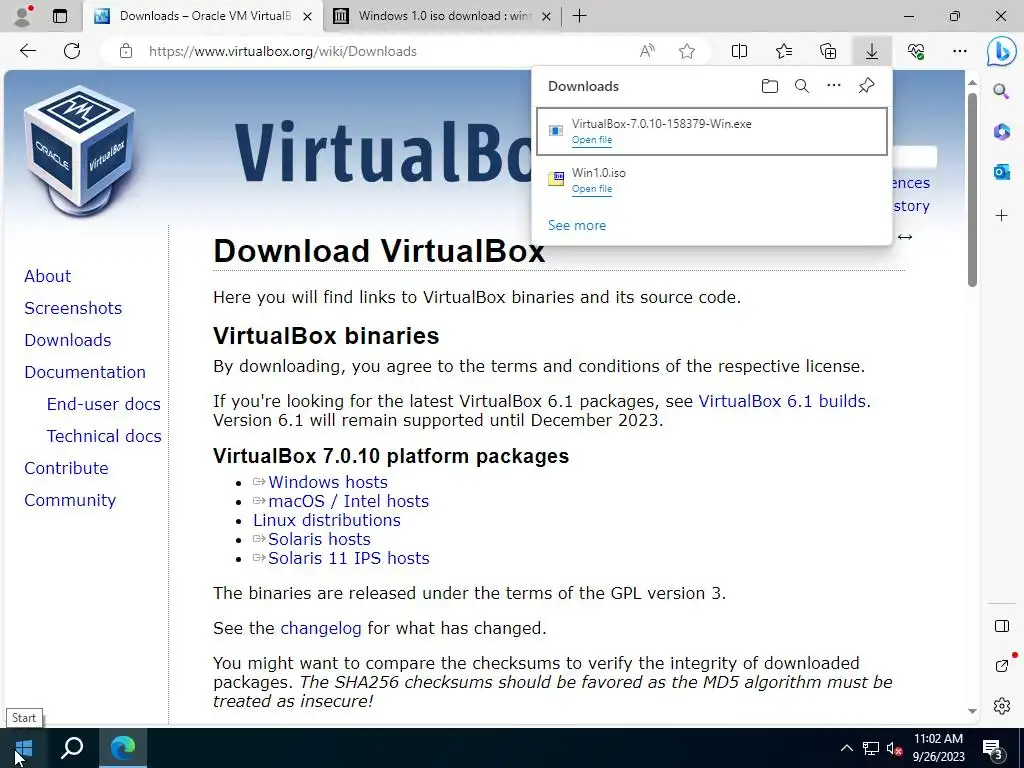Open Documentation in the site sidebar
This screenshot has height=768, width=1024.
coord(85,372)
